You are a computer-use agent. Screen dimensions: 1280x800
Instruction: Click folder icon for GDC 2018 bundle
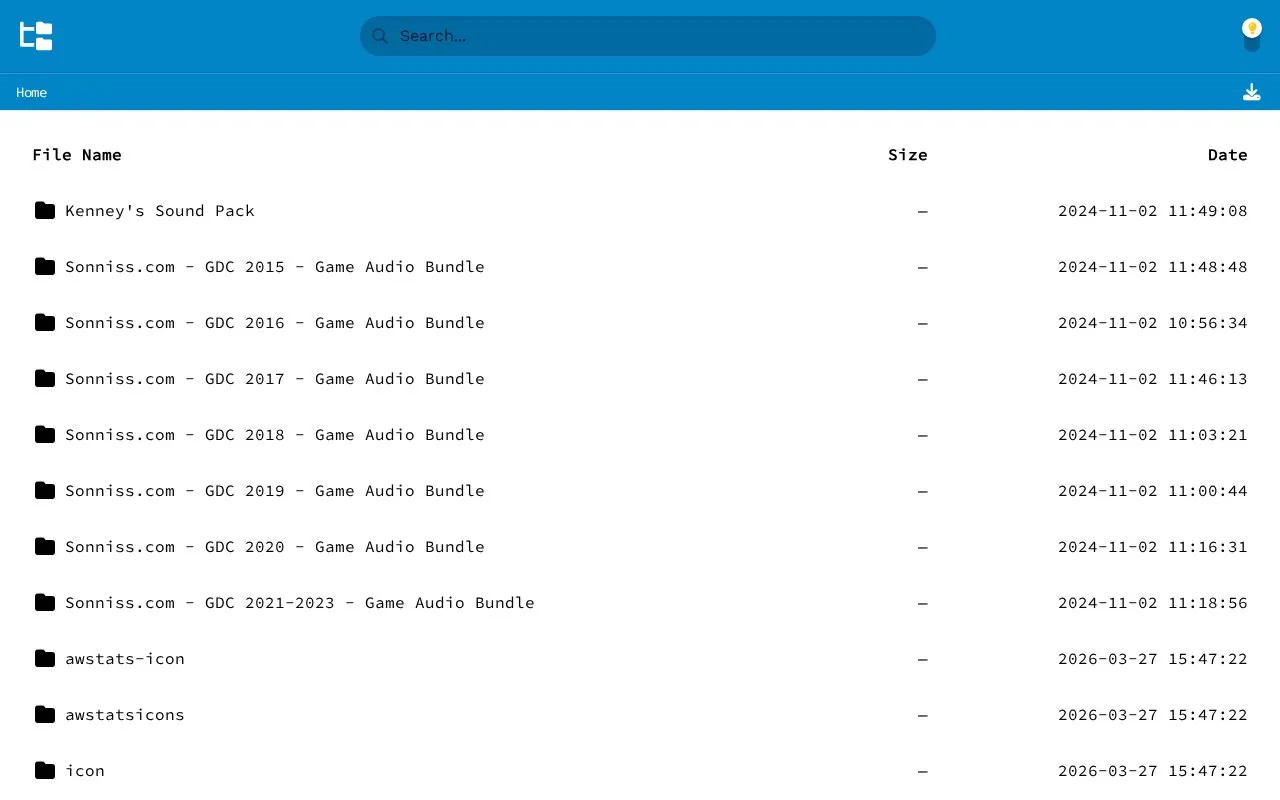(x=45, y=434)
